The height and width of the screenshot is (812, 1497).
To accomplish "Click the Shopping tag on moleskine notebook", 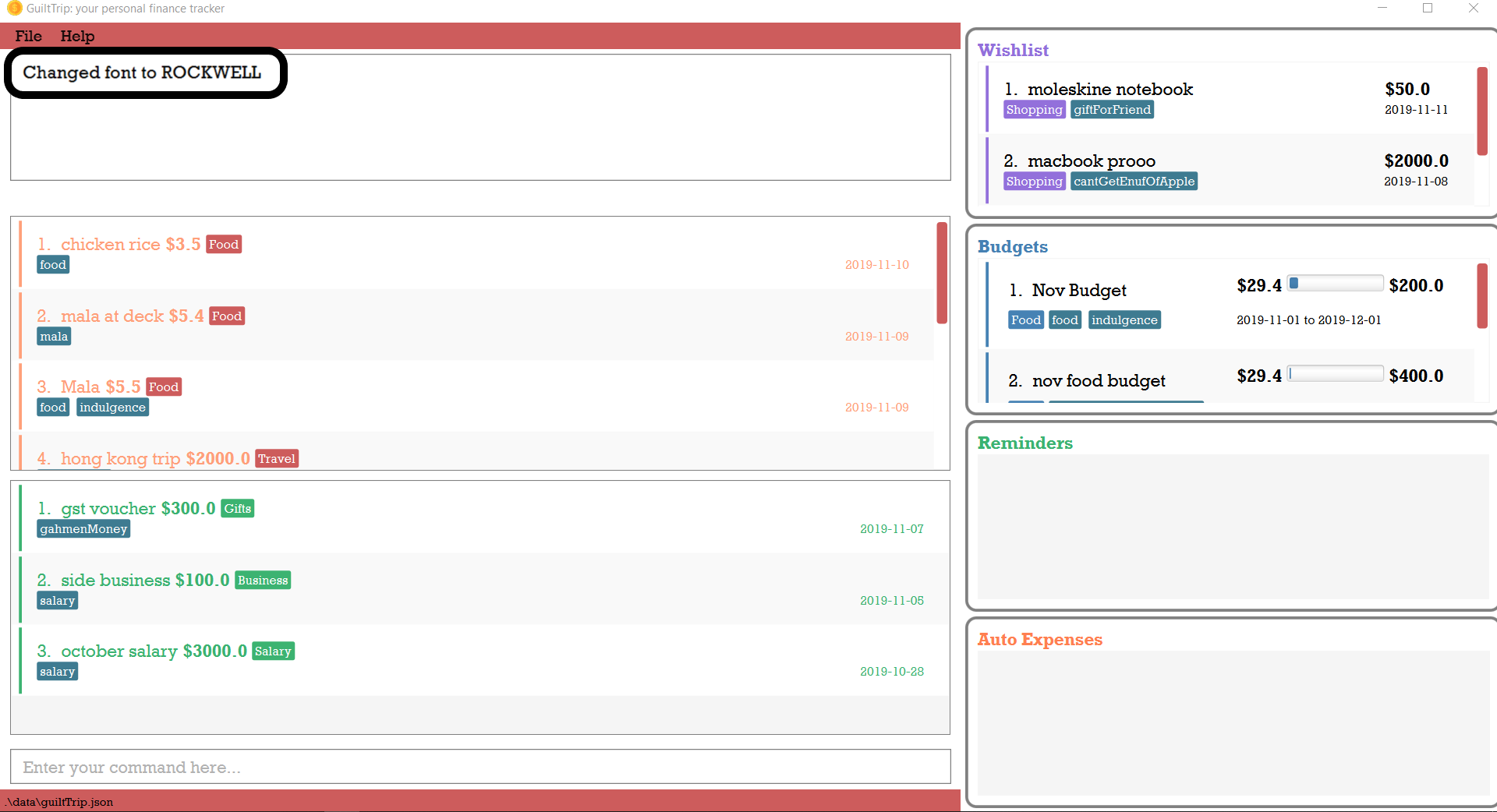I will pyautogui.click(x=1034, y=110).
